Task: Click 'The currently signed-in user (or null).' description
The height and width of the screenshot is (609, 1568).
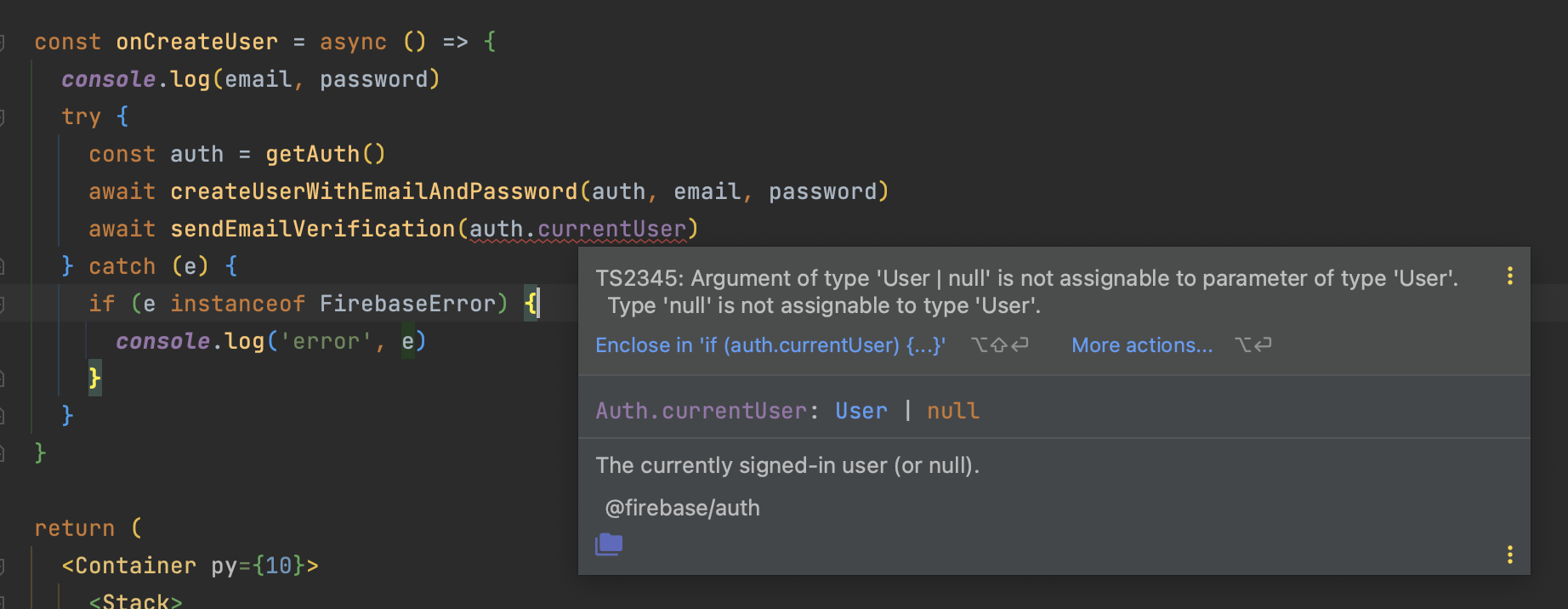Action: pos(787,465)
